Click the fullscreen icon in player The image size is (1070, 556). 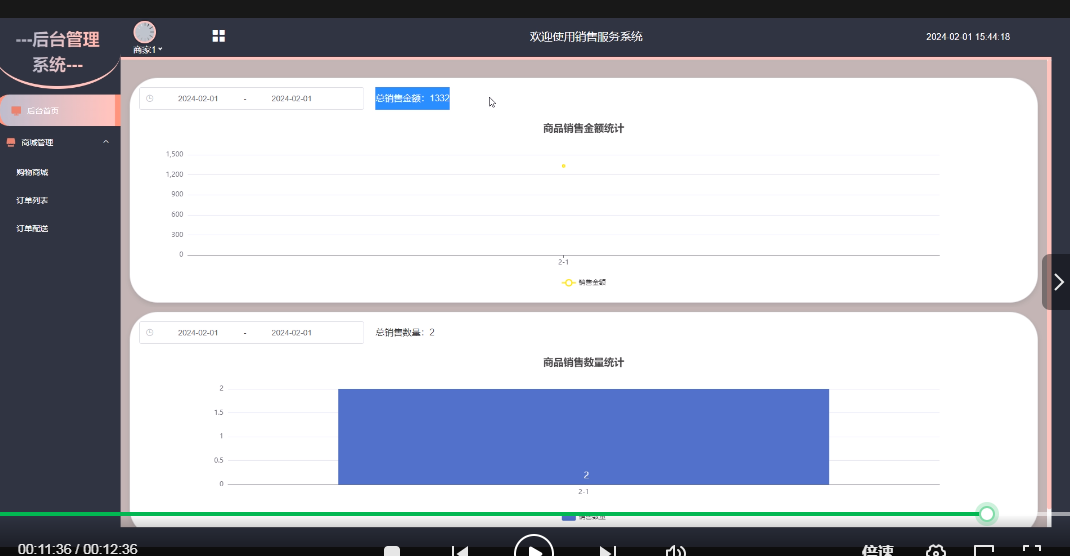[1032, 551]
